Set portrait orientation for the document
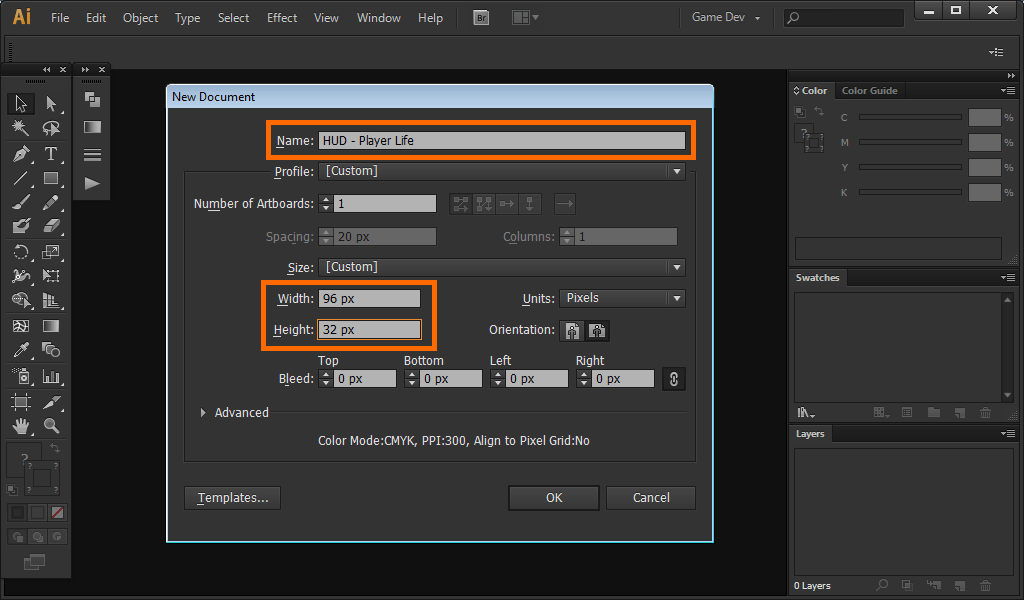 coord(574,331)
